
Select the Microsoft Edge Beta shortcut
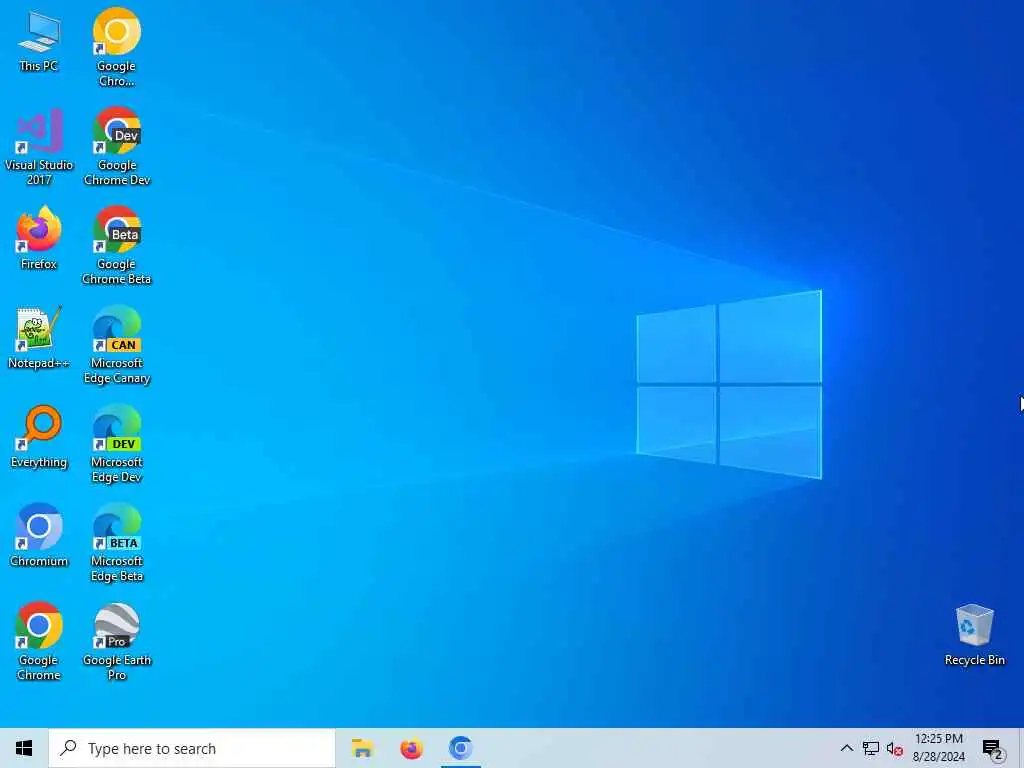point(116,543)
